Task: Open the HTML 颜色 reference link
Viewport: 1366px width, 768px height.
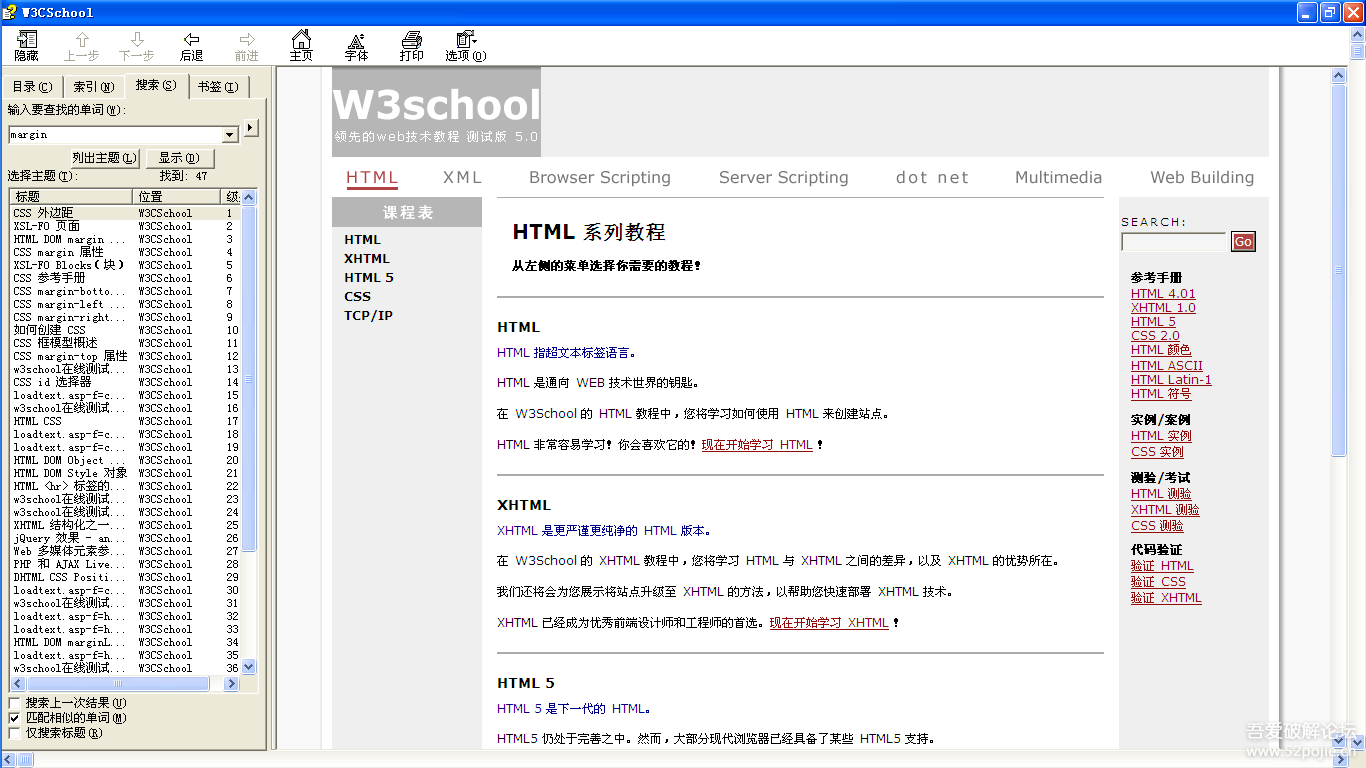Action: [x=1161, y=350]
